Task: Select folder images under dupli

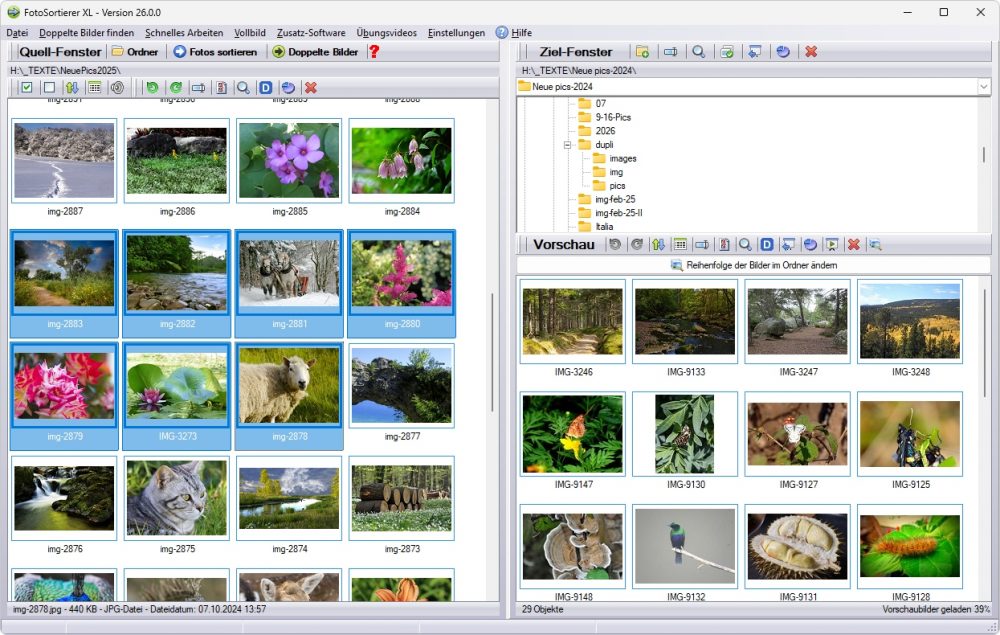Action: [622, 158]
